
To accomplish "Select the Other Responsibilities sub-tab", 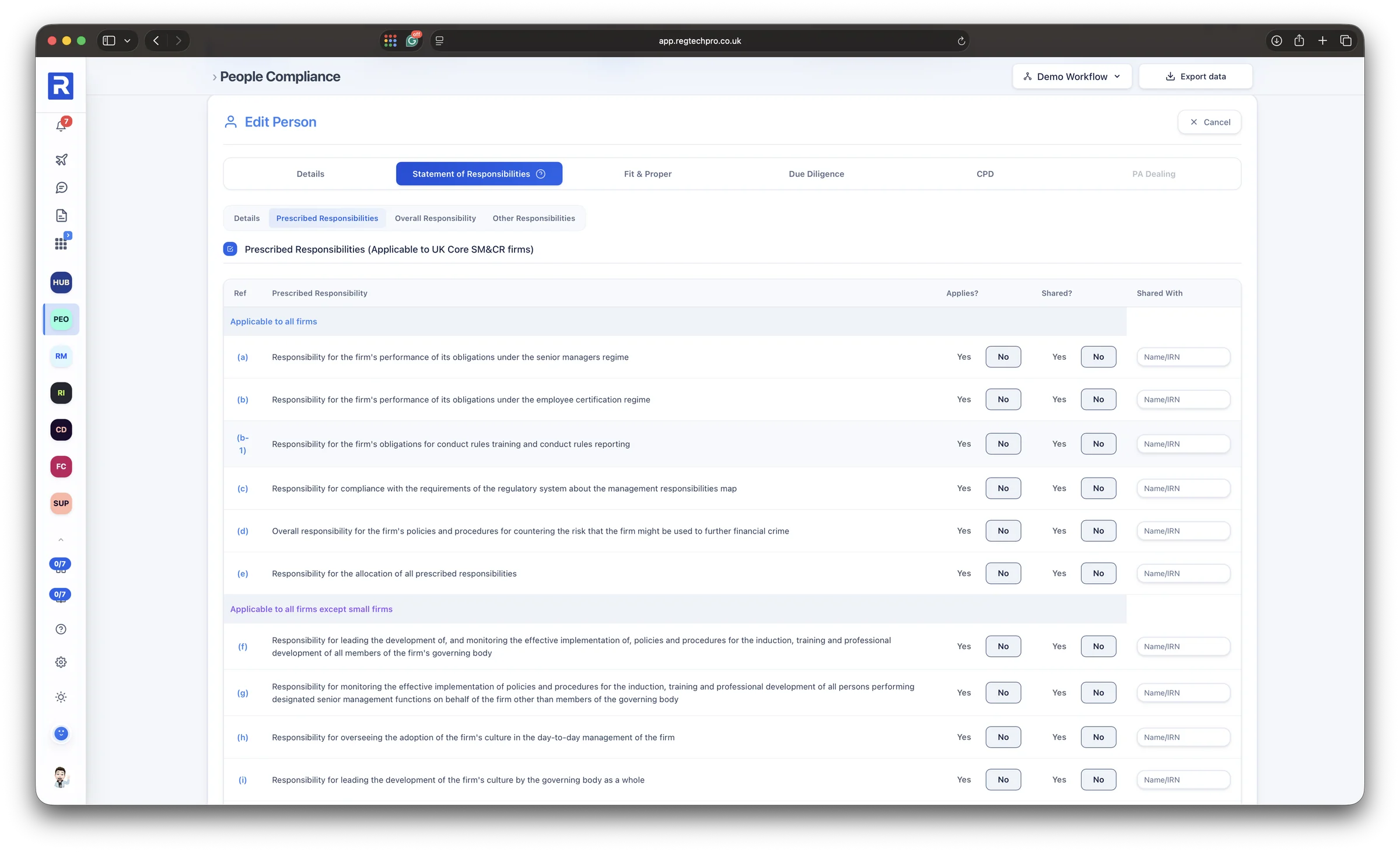I will pos(534,218).
